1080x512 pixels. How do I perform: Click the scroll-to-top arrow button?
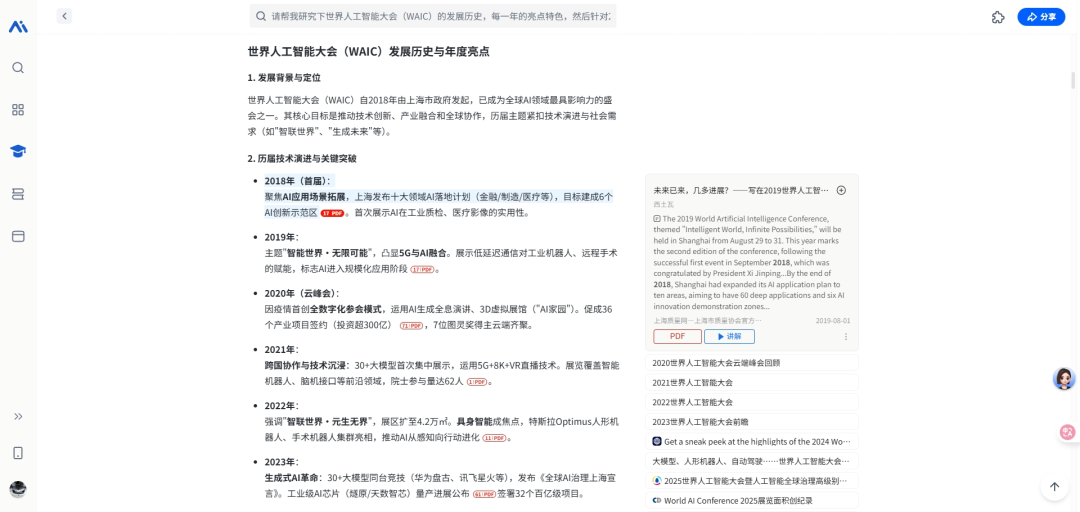pyautogui.click(x=1054, y=487)
